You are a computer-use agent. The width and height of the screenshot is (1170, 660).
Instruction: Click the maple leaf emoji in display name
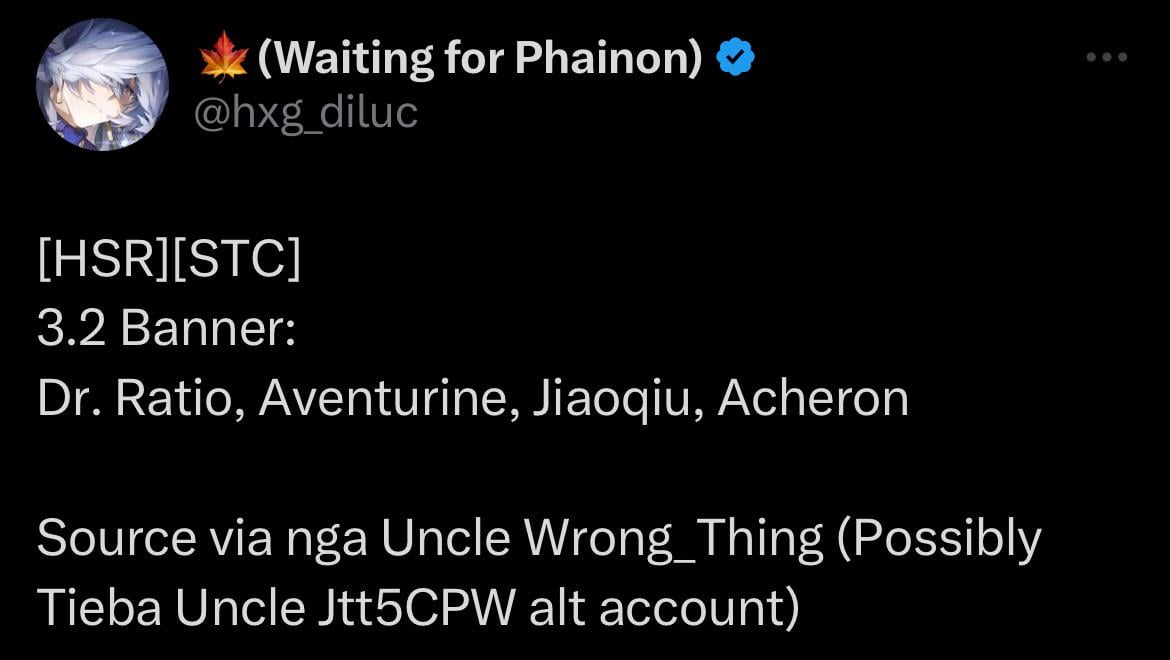224,57
